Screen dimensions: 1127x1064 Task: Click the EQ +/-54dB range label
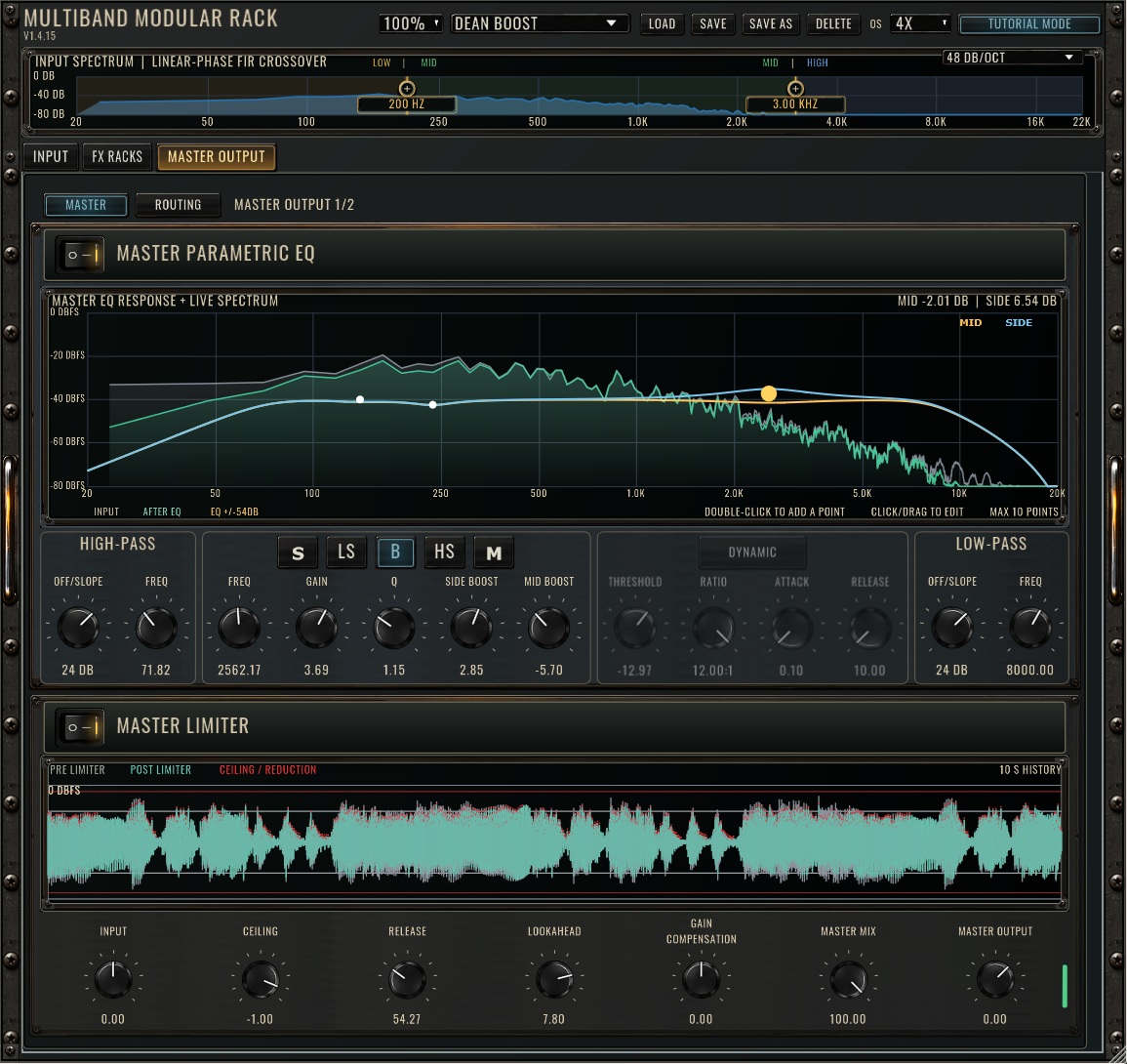pos(234,512)
